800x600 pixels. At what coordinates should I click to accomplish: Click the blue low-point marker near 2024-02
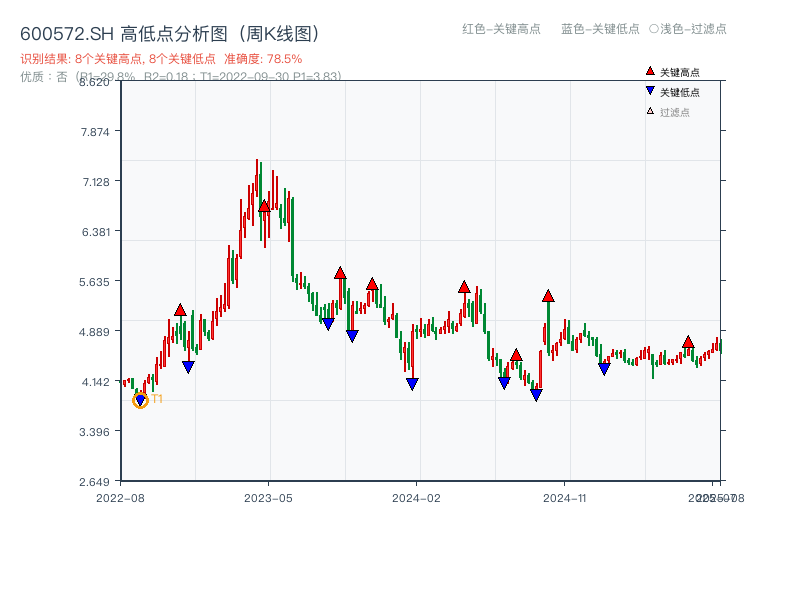click(x=411, y=383)
